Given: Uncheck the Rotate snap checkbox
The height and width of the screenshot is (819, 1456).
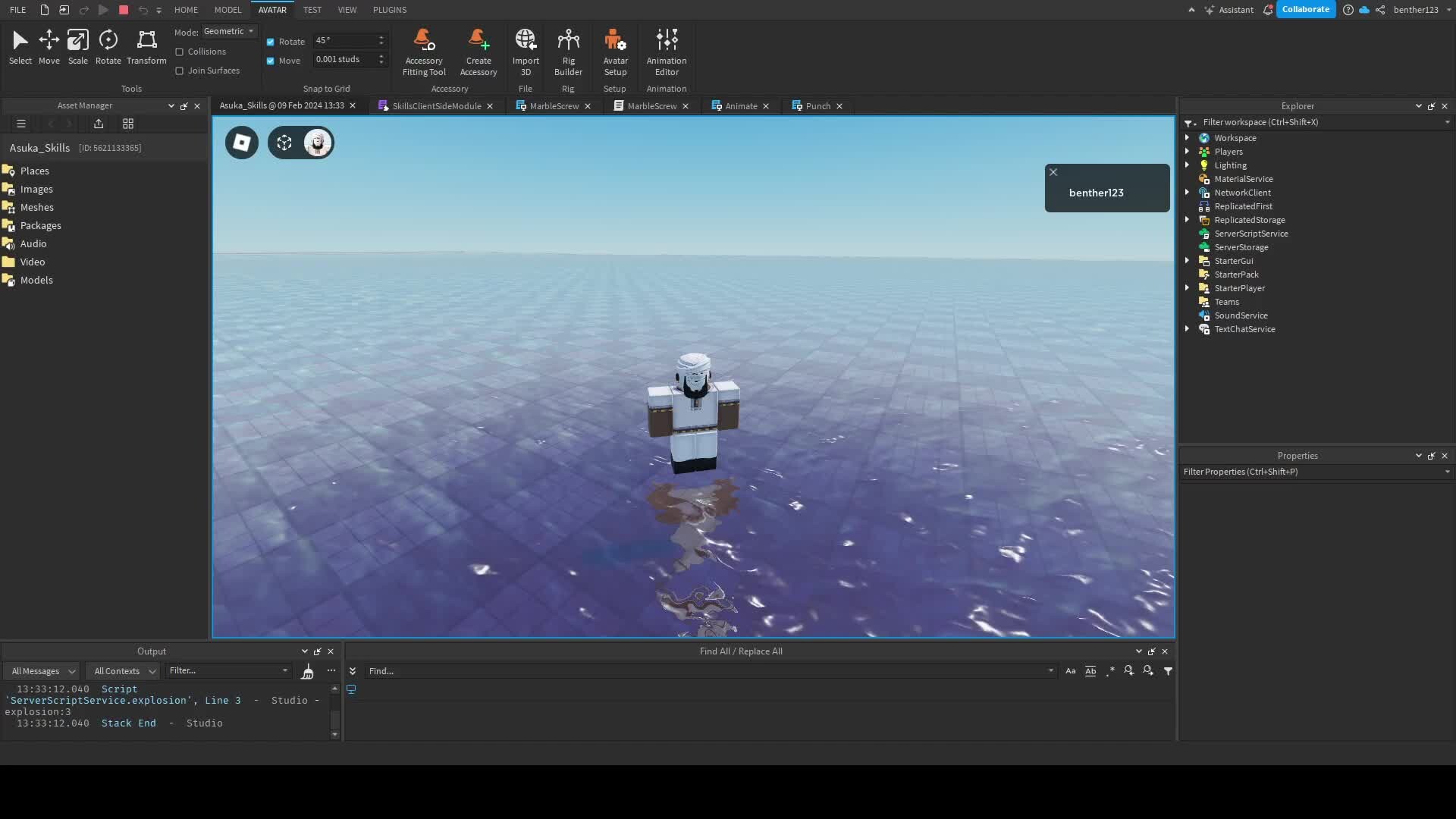Looking at the screenshot, I should click(270, 41).
